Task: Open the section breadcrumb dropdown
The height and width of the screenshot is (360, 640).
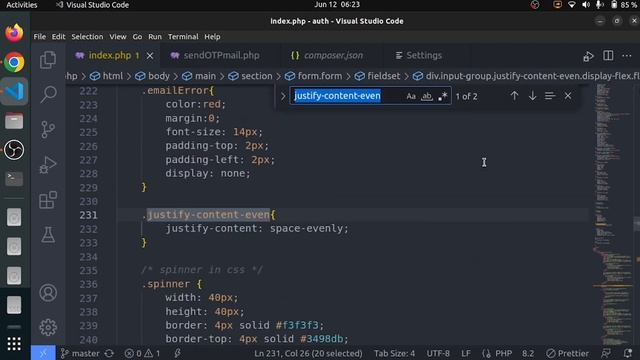Action: pyautogui.click(x=251, y=76)
